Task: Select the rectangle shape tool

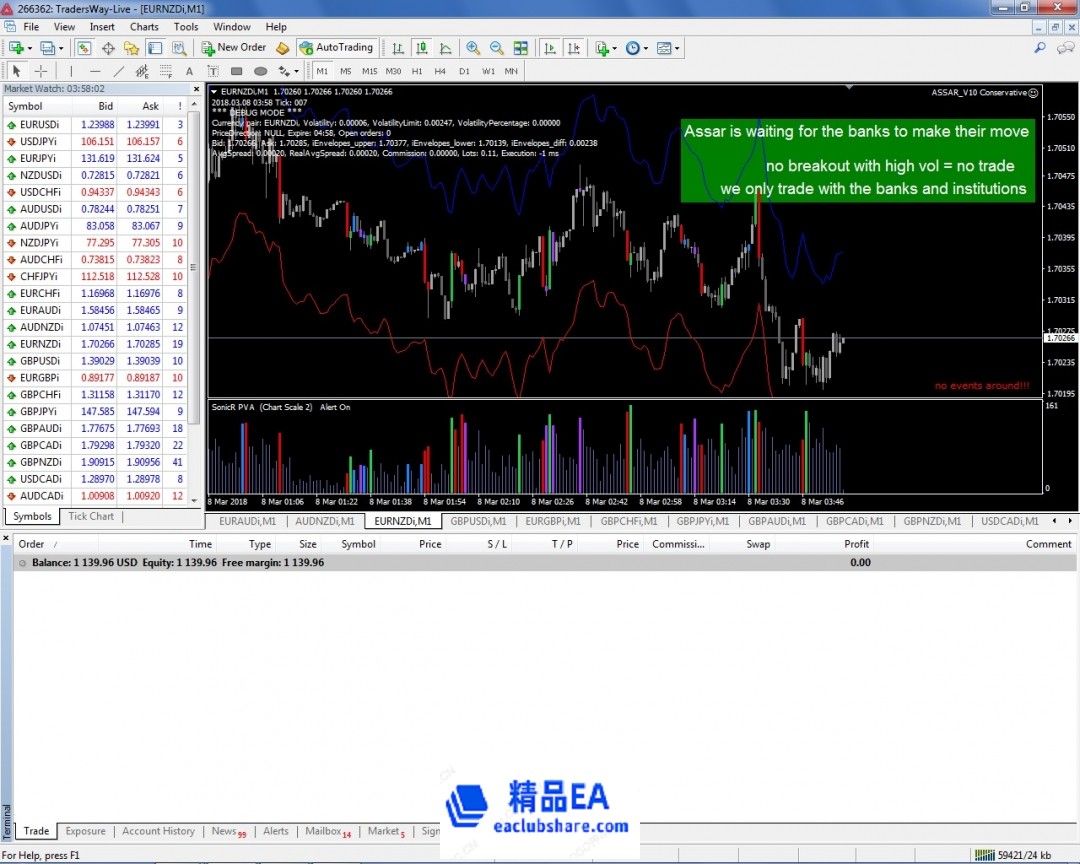Action: click(x=236, y=71)
